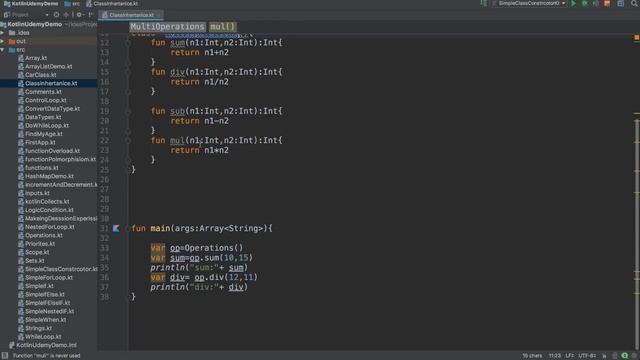Open Search Everywhere magnifier icon
The image size is (640, 360).
coord(635,4)
